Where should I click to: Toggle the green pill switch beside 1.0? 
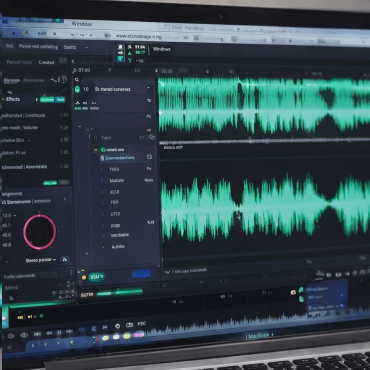point(77,89)
